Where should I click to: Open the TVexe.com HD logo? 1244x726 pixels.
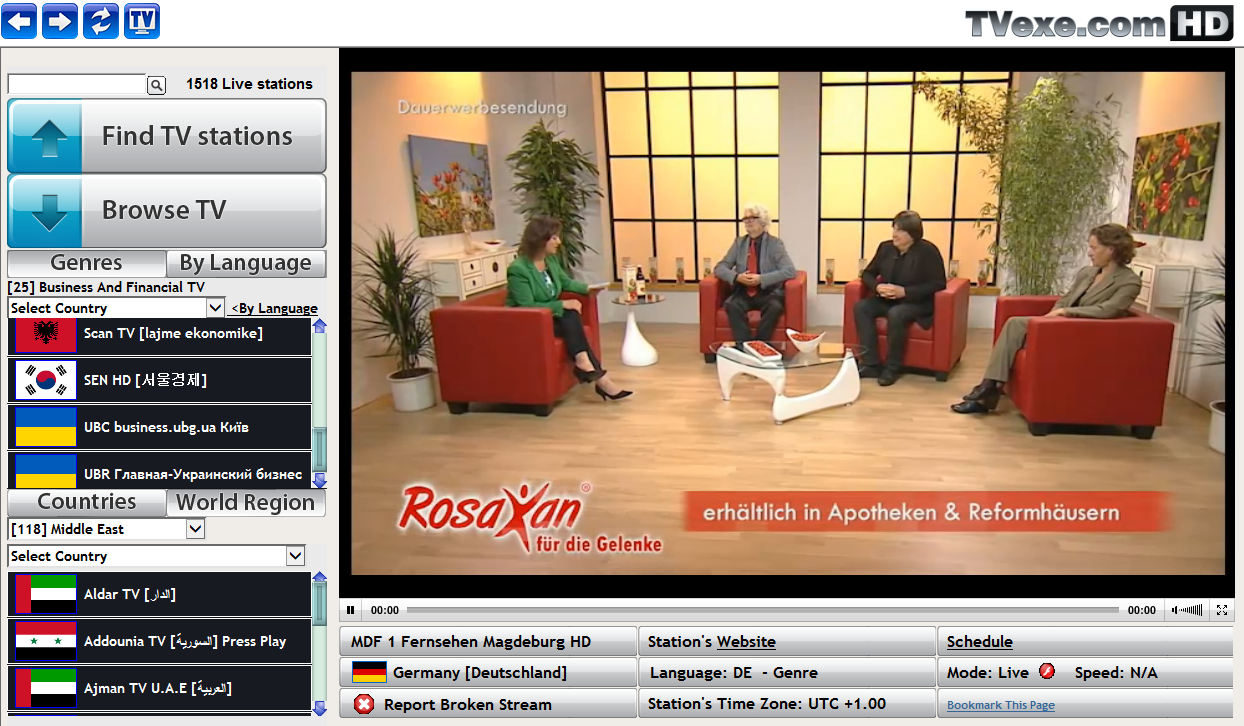coord(1099,24)
